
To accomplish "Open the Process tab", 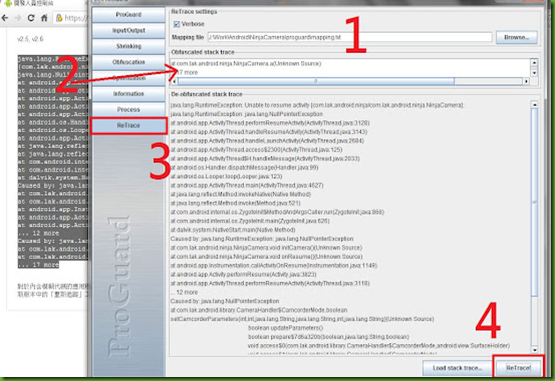I will [x=128, y=110].
